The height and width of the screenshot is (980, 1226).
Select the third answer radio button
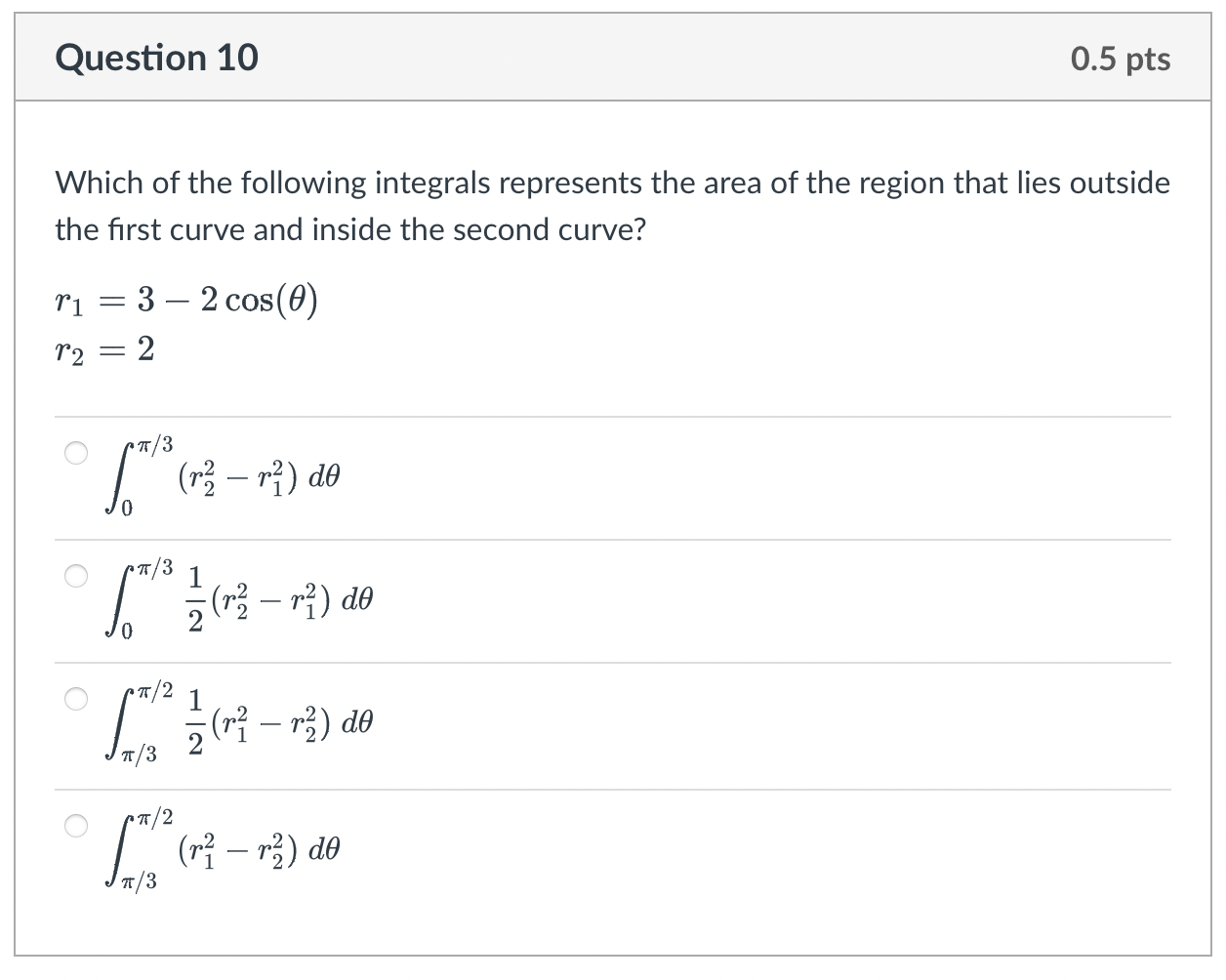point(75,697)
